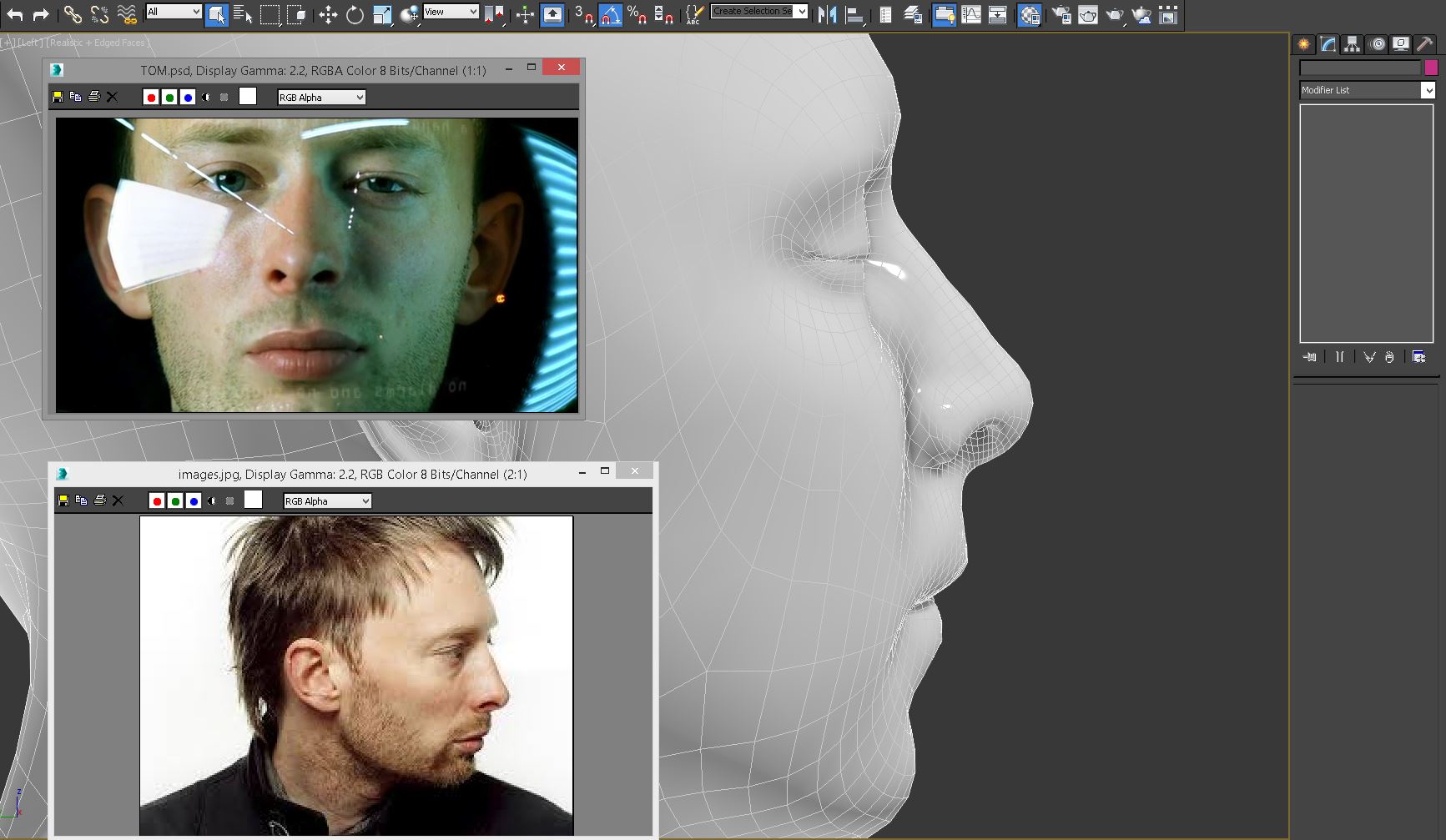The width and height of the screenshot is (1446, 840).
Task: Switch to the Utilities panel tab
Action: click(1425, 44)
